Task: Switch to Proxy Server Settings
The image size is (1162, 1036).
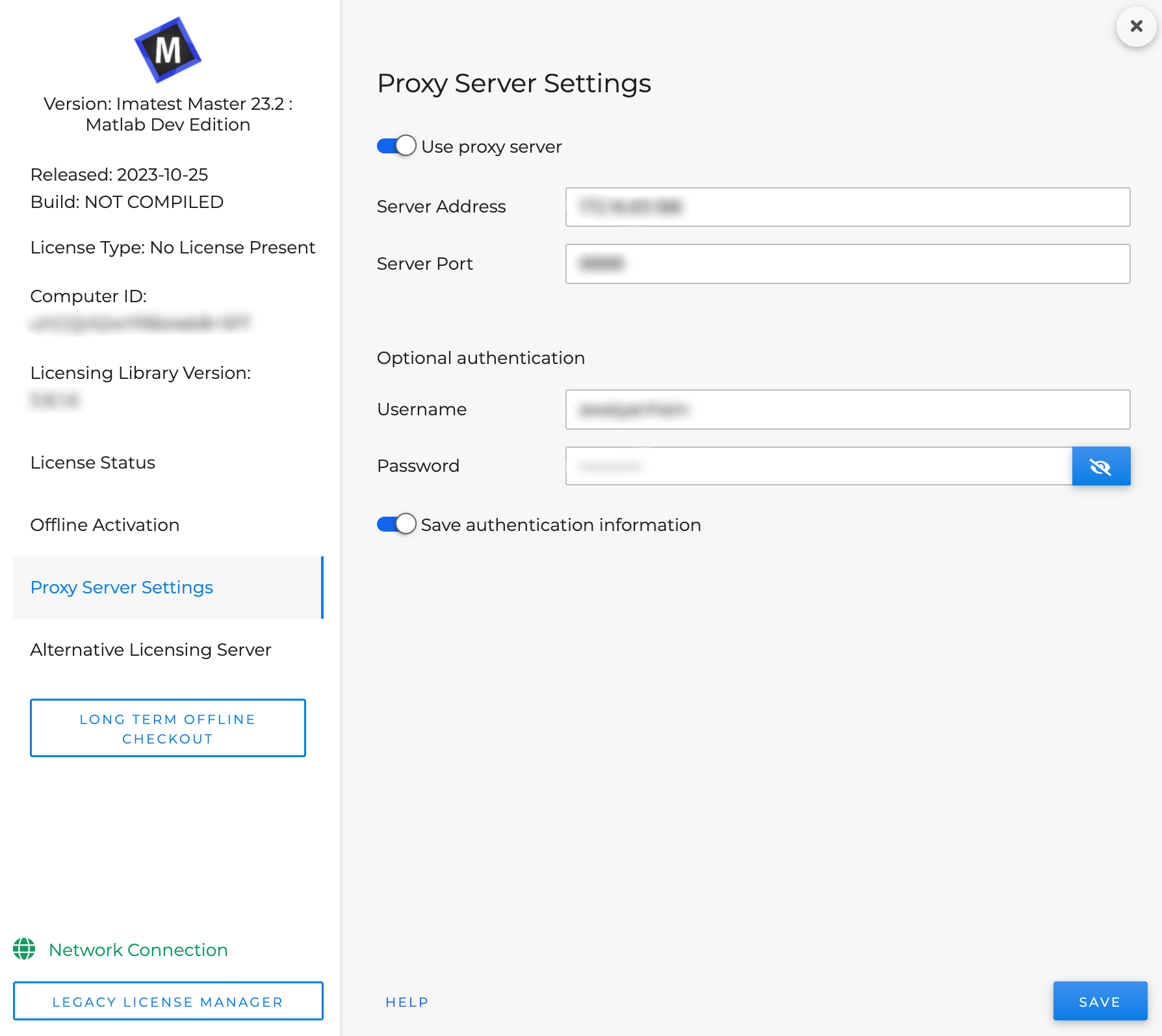Action: point(122,587)
